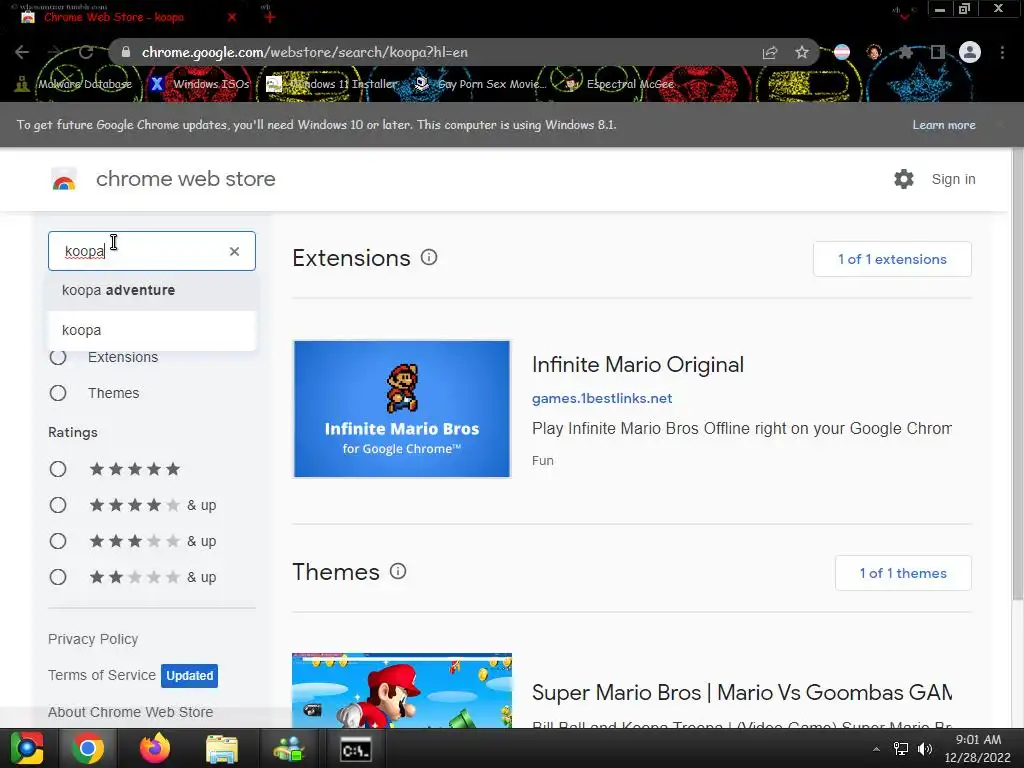Viewport: 1024px width, 768px height.
Task: Open the command prompt taskbar icon
Action: click(356, 750)
